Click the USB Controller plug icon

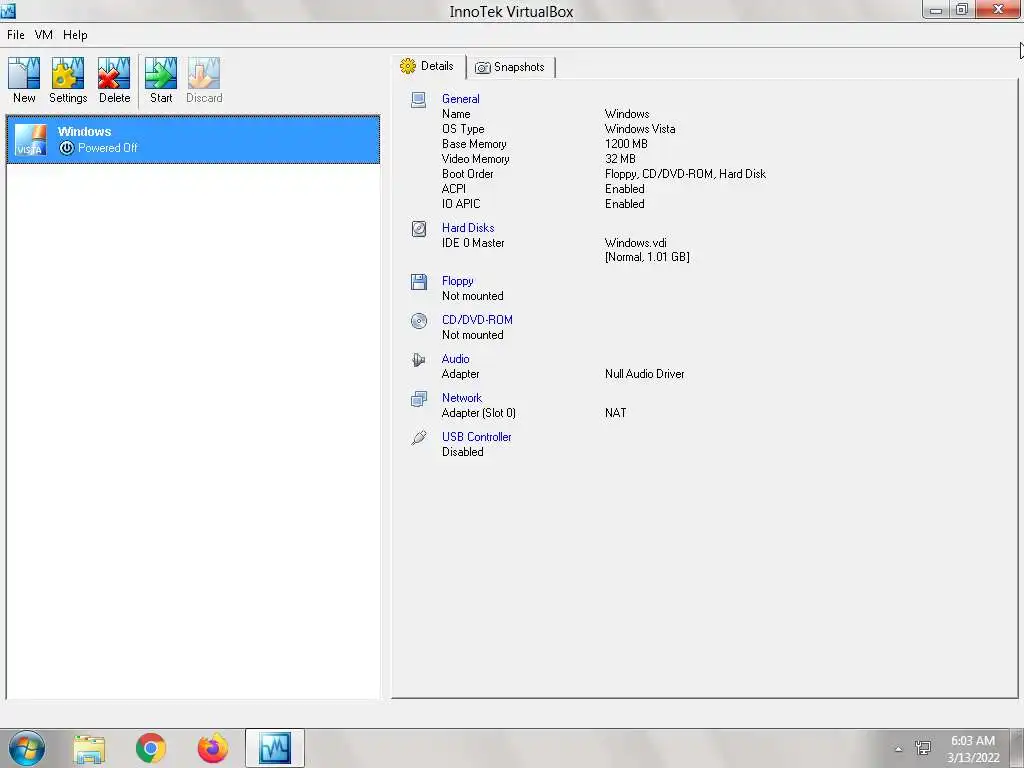pos(419,438)
